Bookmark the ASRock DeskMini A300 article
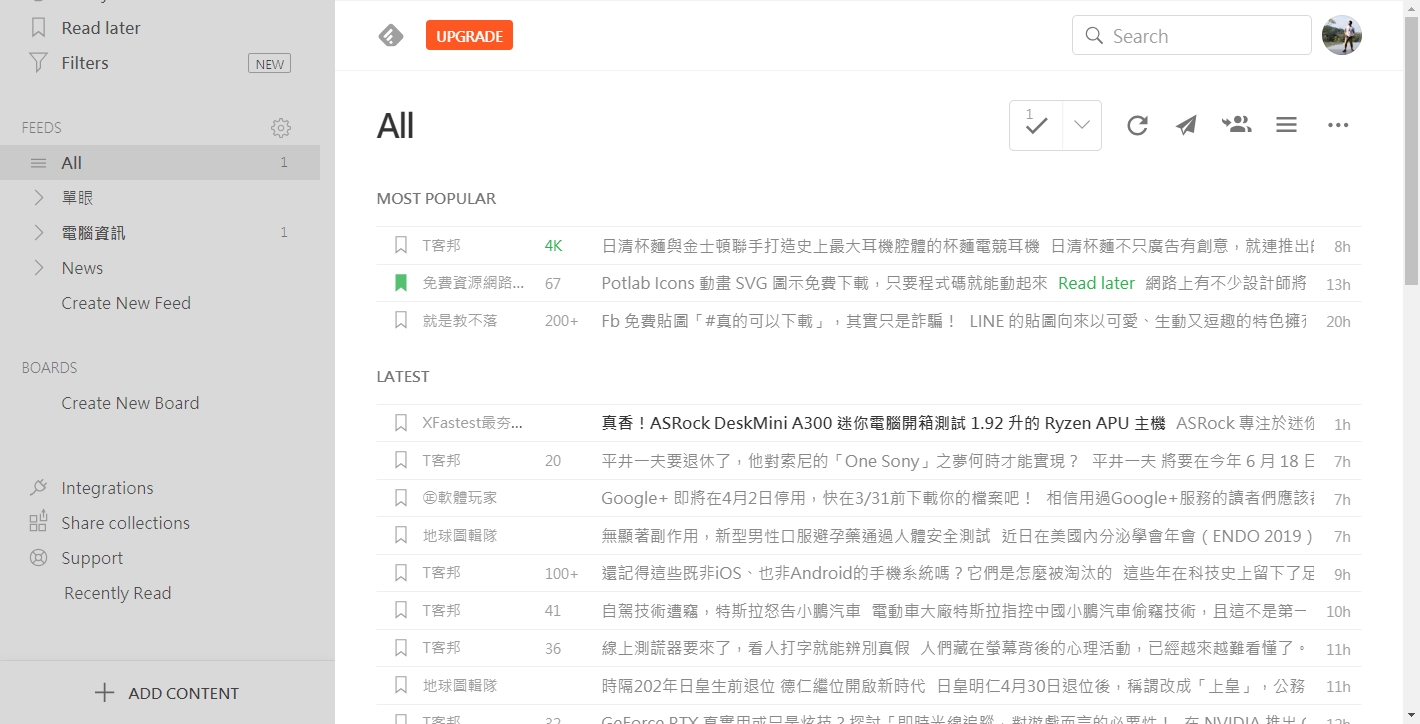 pyautogui.click(x=401, y=423)
